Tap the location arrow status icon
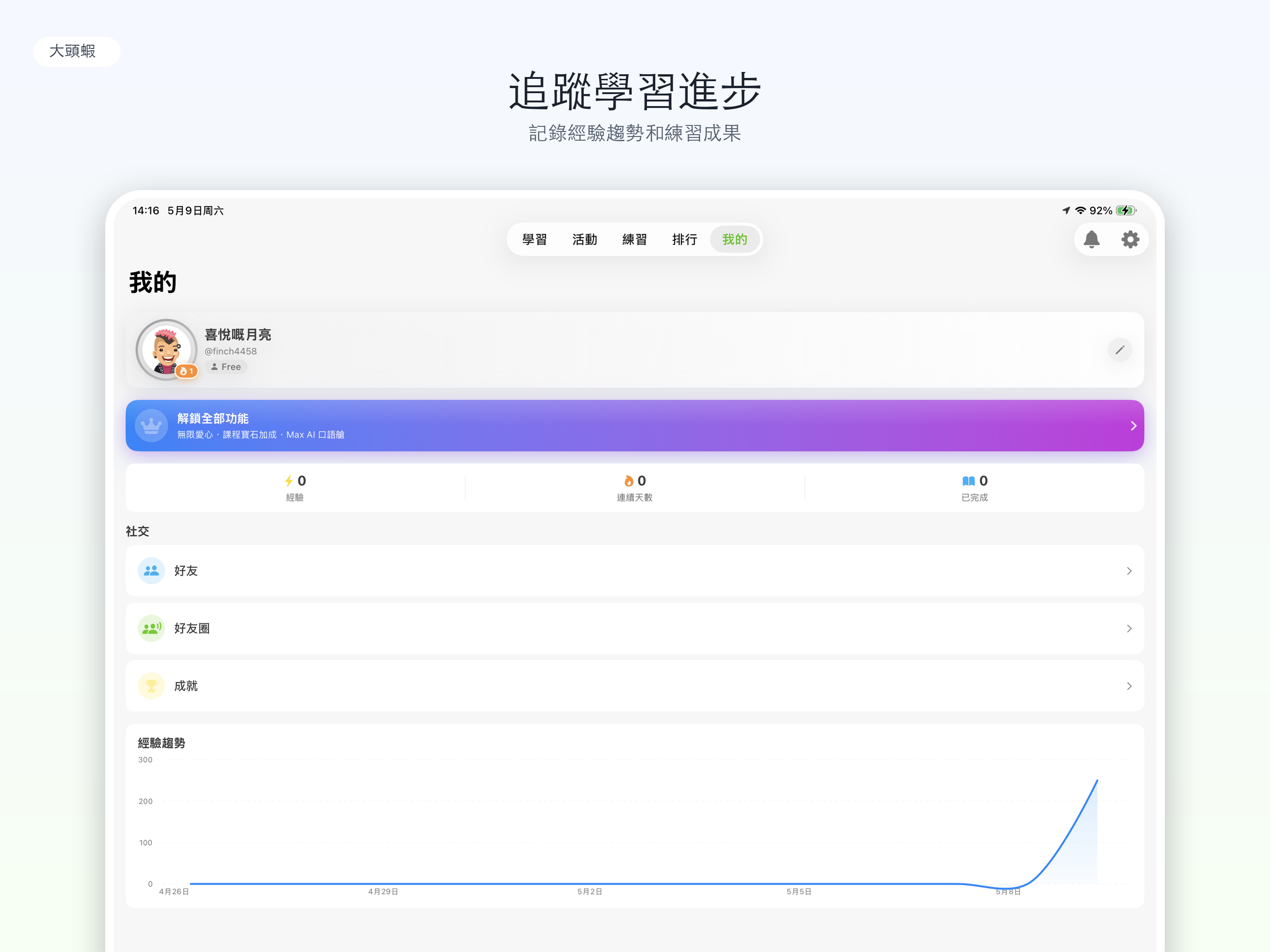 click(x=1066, y=211)
